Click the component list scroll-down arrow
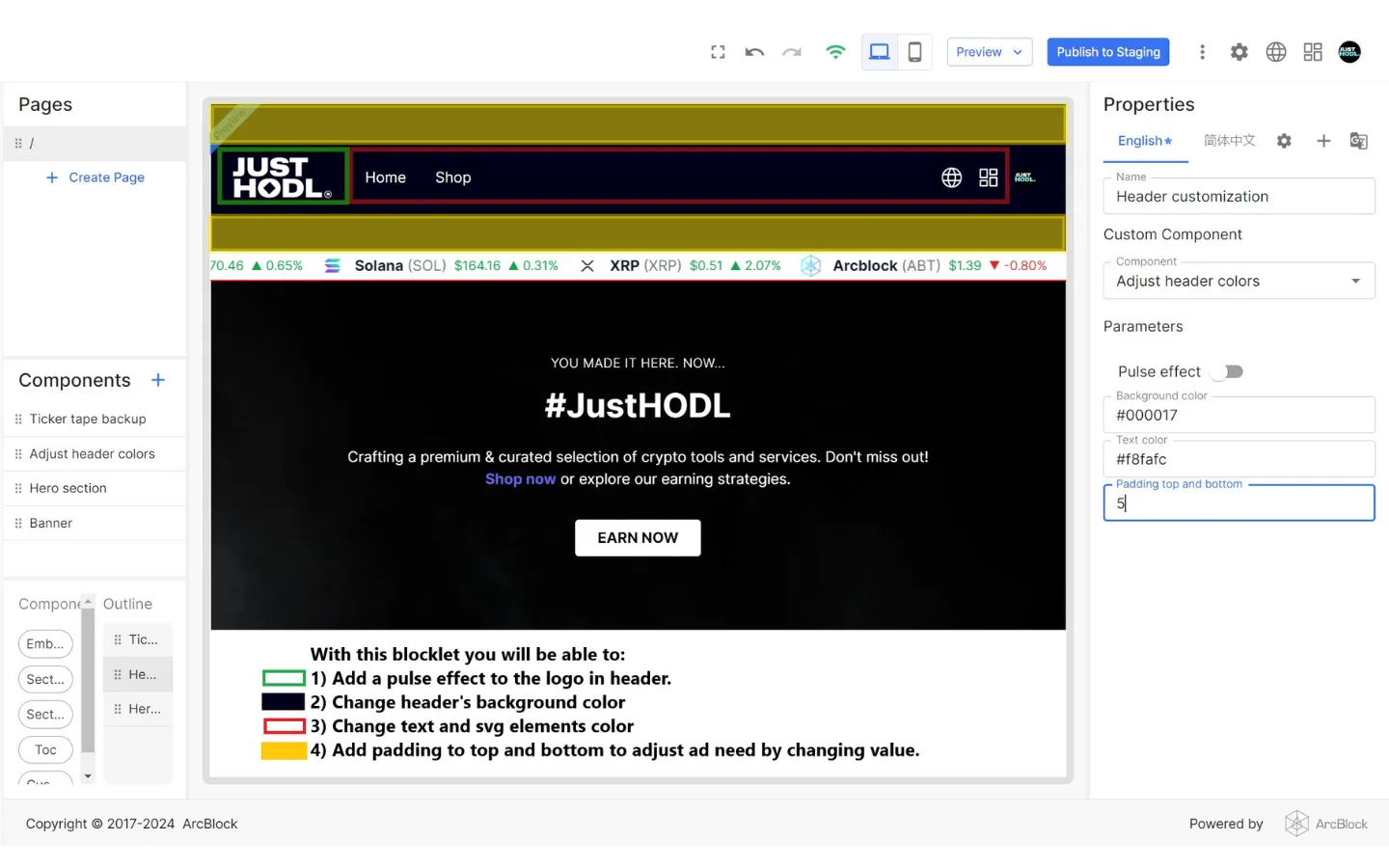The width and height of the screenshot is (1389, 868). click(x=88, y=776)
